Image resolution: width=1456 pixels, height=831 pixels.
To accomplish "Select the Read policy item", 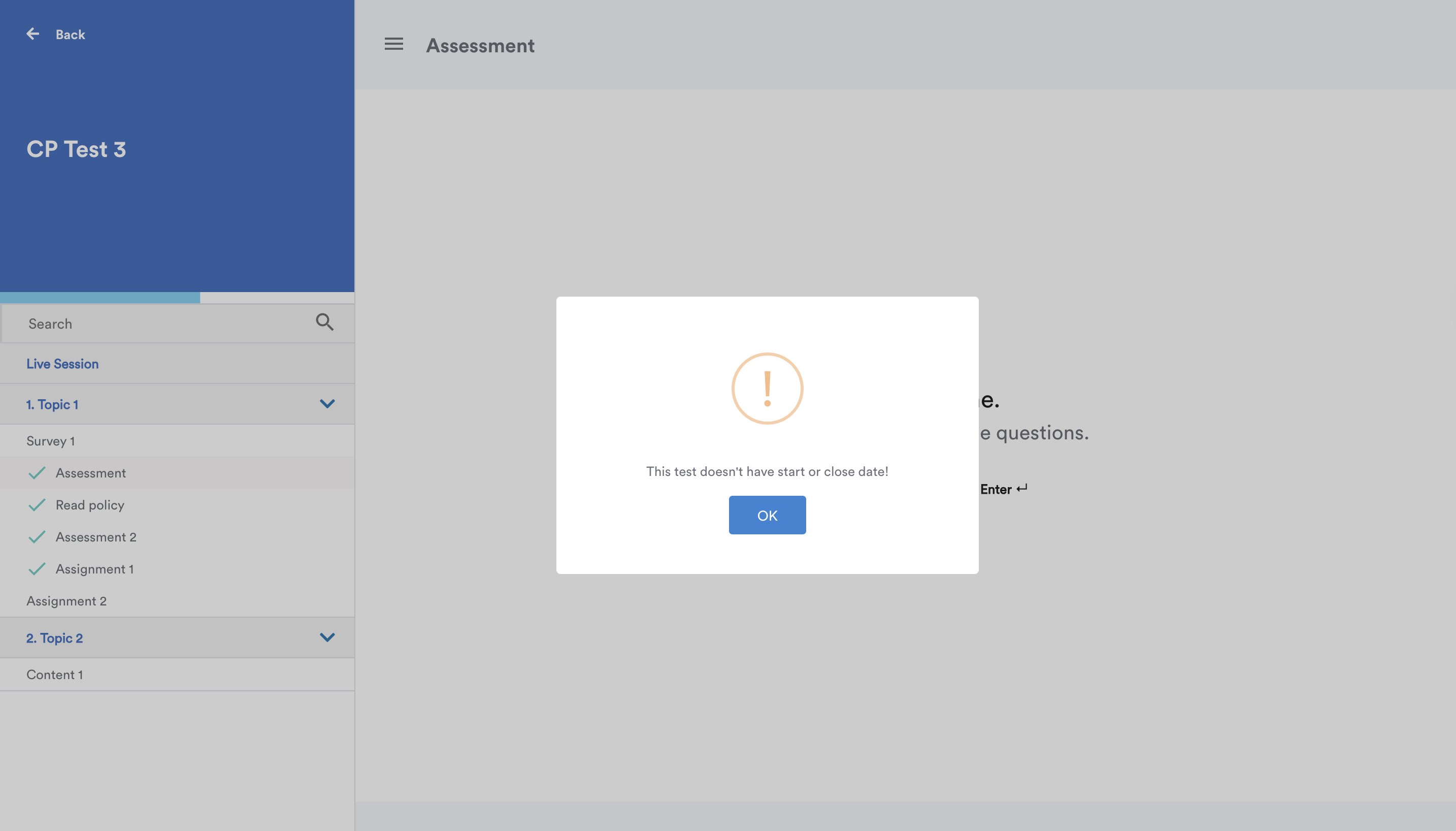I will (90, 505).
